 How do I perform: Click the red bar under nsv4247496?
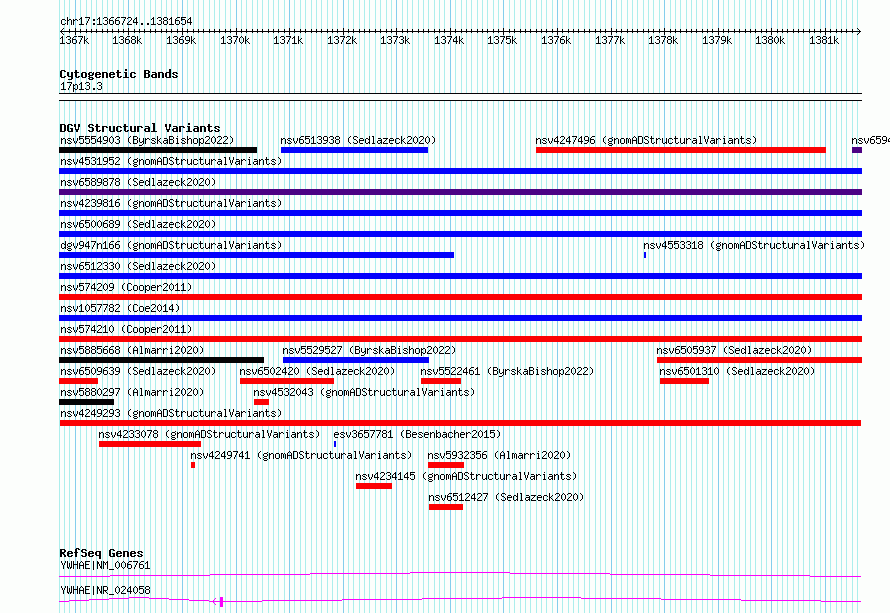pyautogui.click(x=681, y=150)
